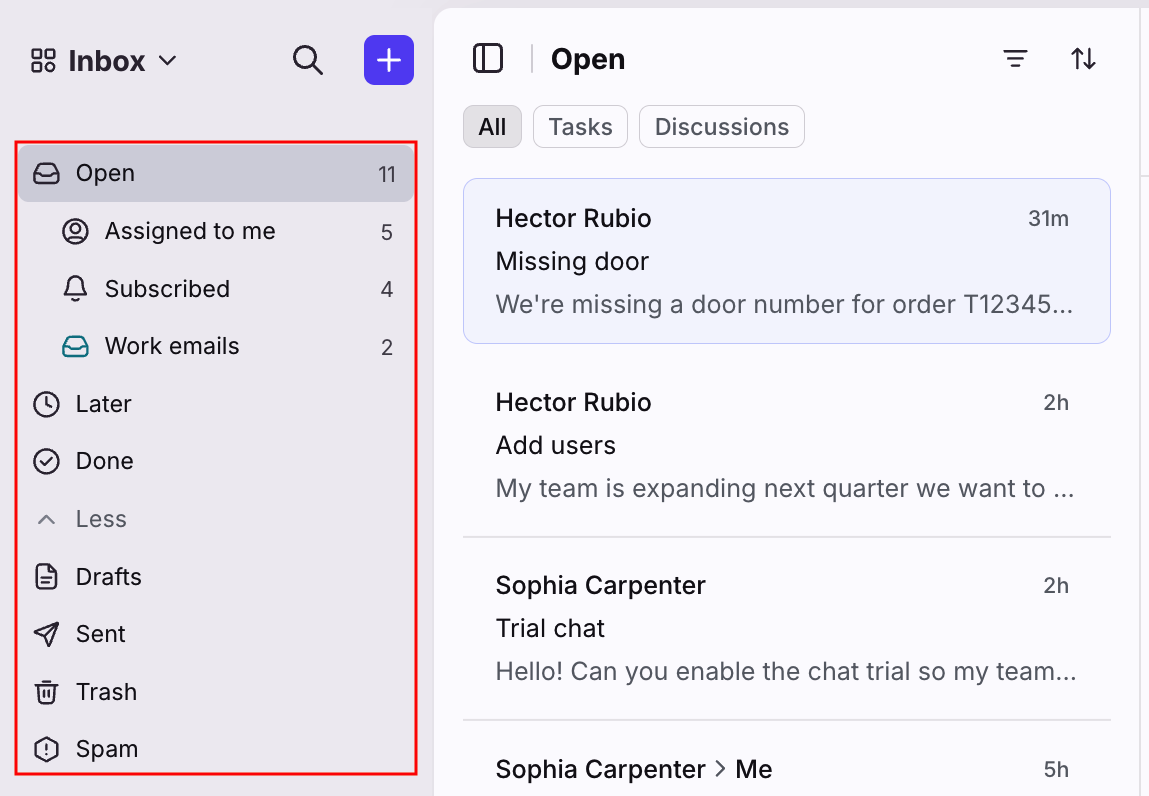
Task: Click the Open count 11
Action: click(387, 174)
